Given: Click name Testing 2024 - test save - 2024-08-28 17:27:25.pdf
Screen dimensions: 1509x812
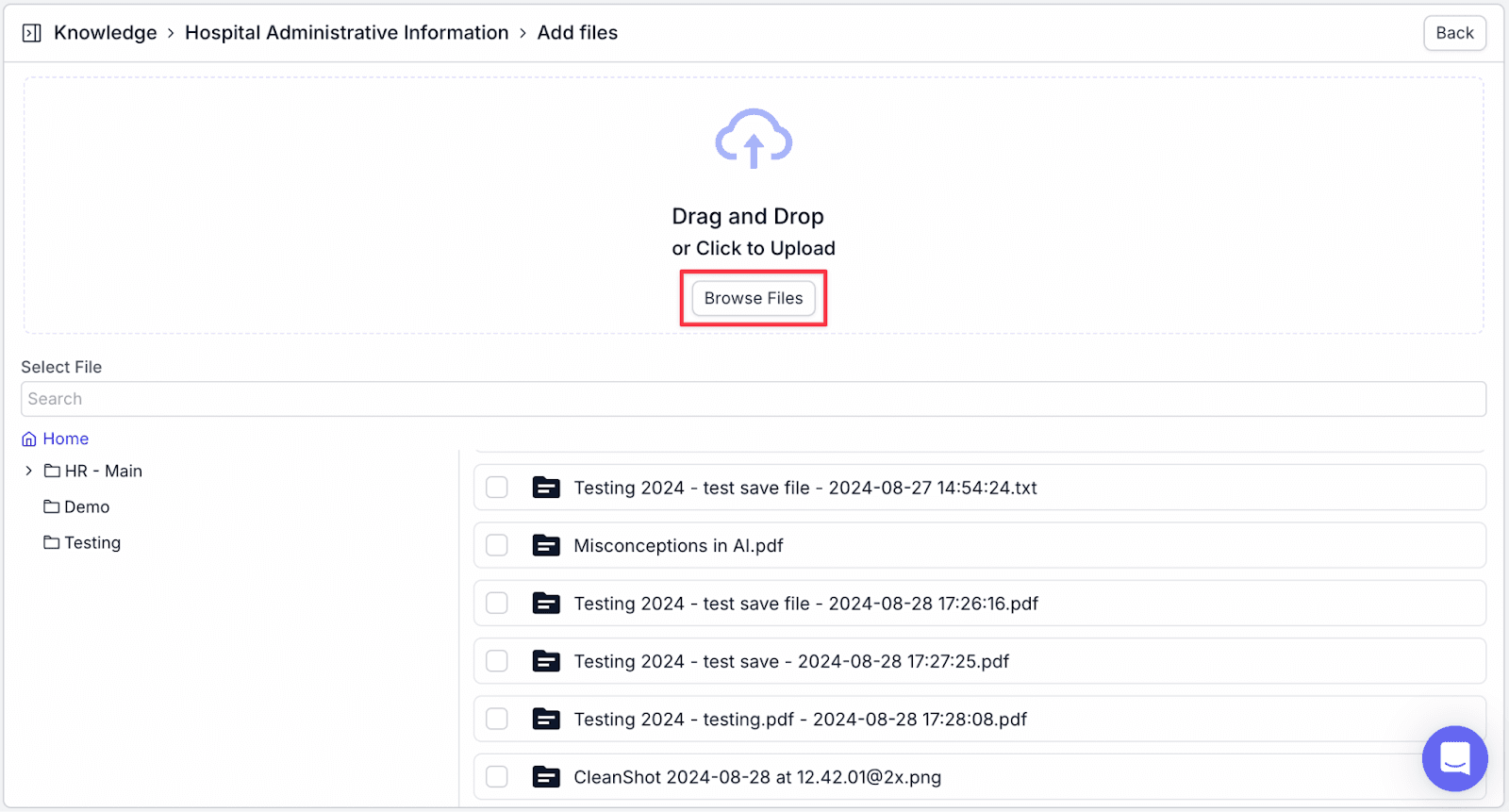Looking at the screenshot, I should click(791, 661).
